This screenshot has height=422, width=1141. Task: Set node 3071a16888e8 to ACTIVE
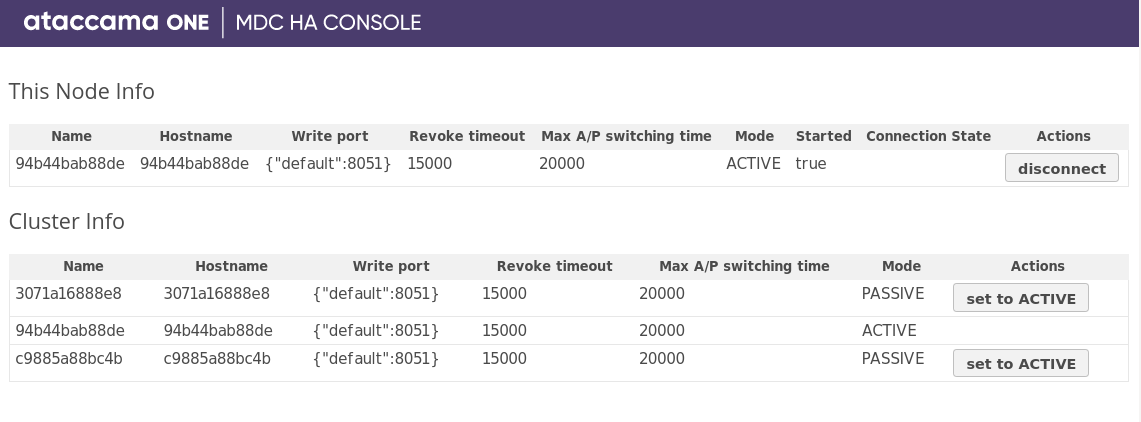click(1020, 298)
